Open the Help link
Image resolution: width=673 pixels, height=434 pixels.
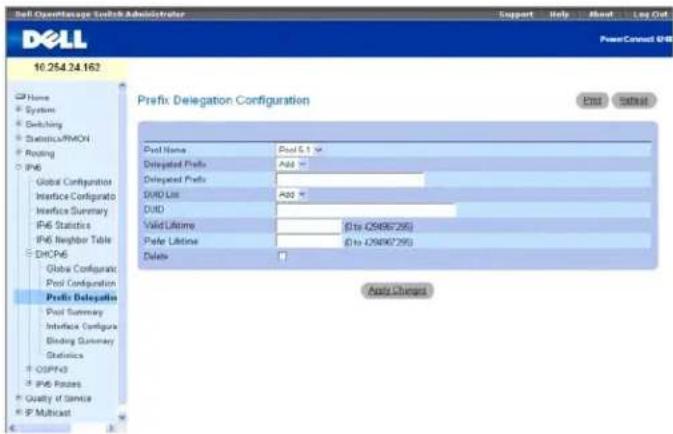click(x=559, y=14)
